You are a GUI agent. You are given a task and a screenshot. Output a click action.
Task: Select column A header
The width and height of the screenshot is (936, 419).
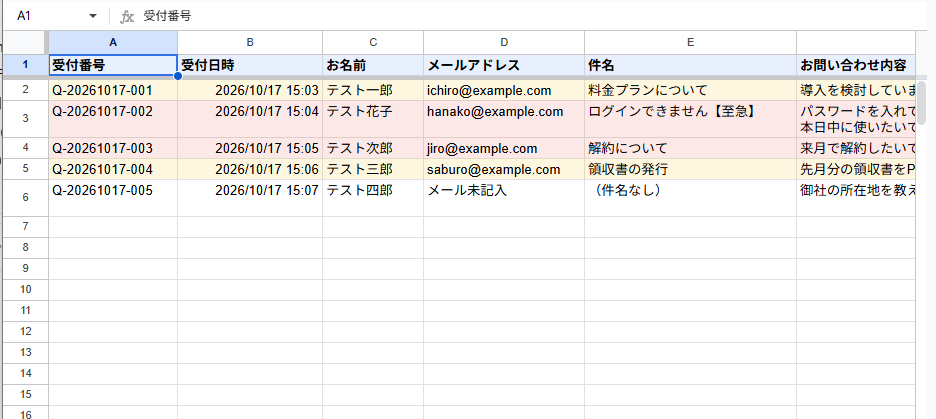click(113, 42)
